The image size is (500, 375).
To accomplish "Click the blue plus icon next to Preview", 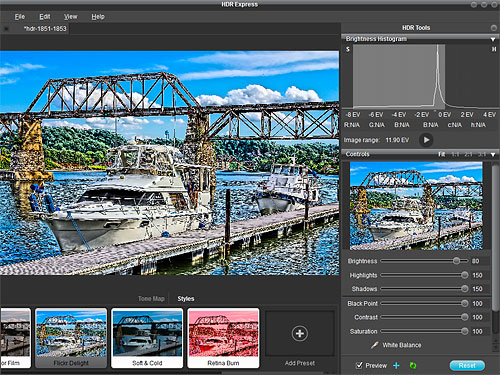I will [396, 366].
